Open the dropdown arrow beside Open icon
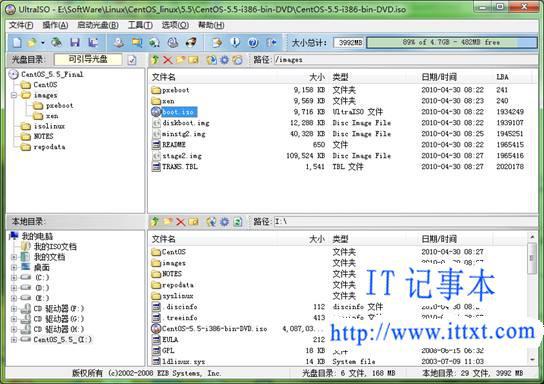The height and width of the screenshot is (384, 544). pyautogui.click(x=43, y=43)
